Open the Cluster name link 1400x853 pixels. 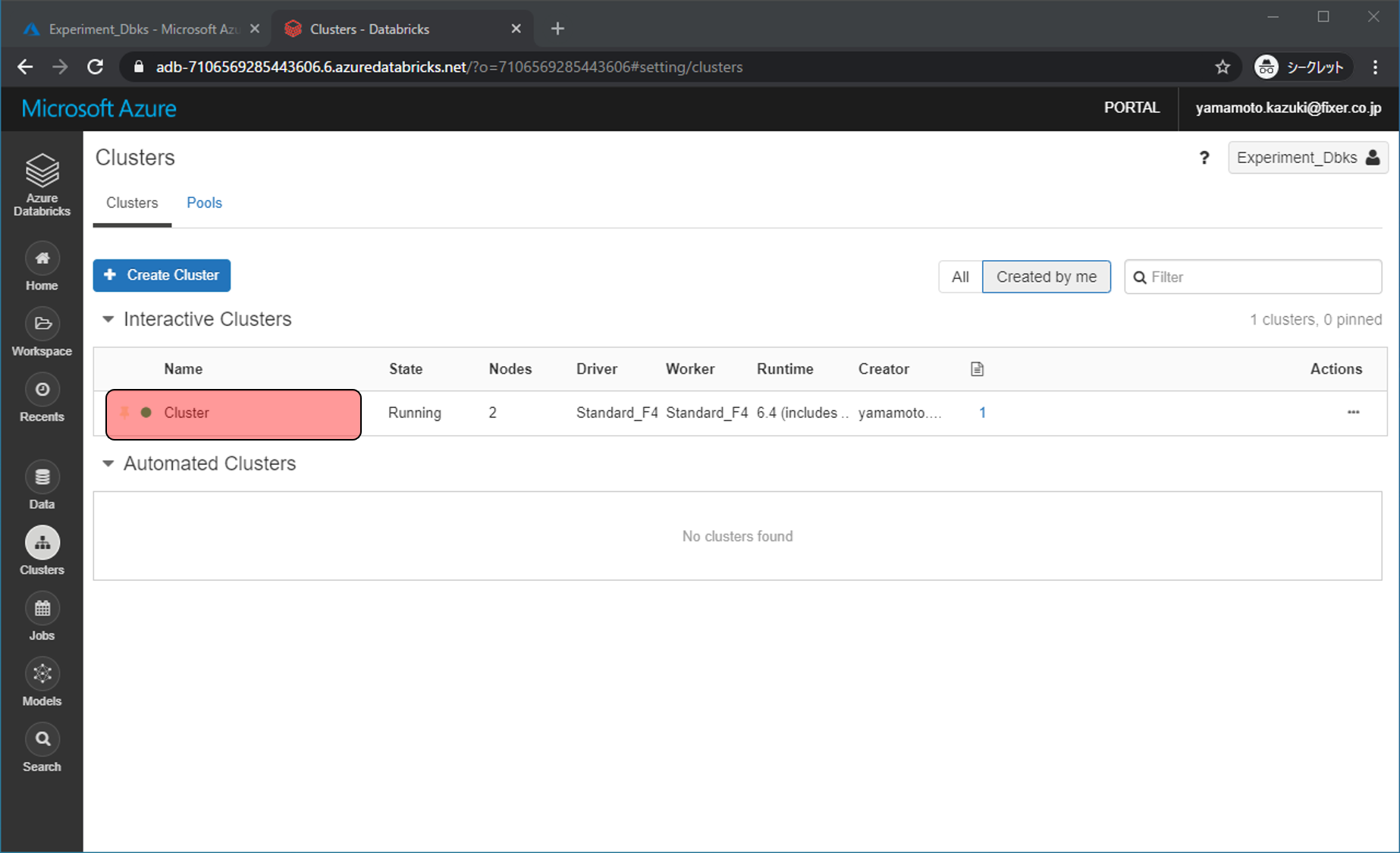coord(187,412)
